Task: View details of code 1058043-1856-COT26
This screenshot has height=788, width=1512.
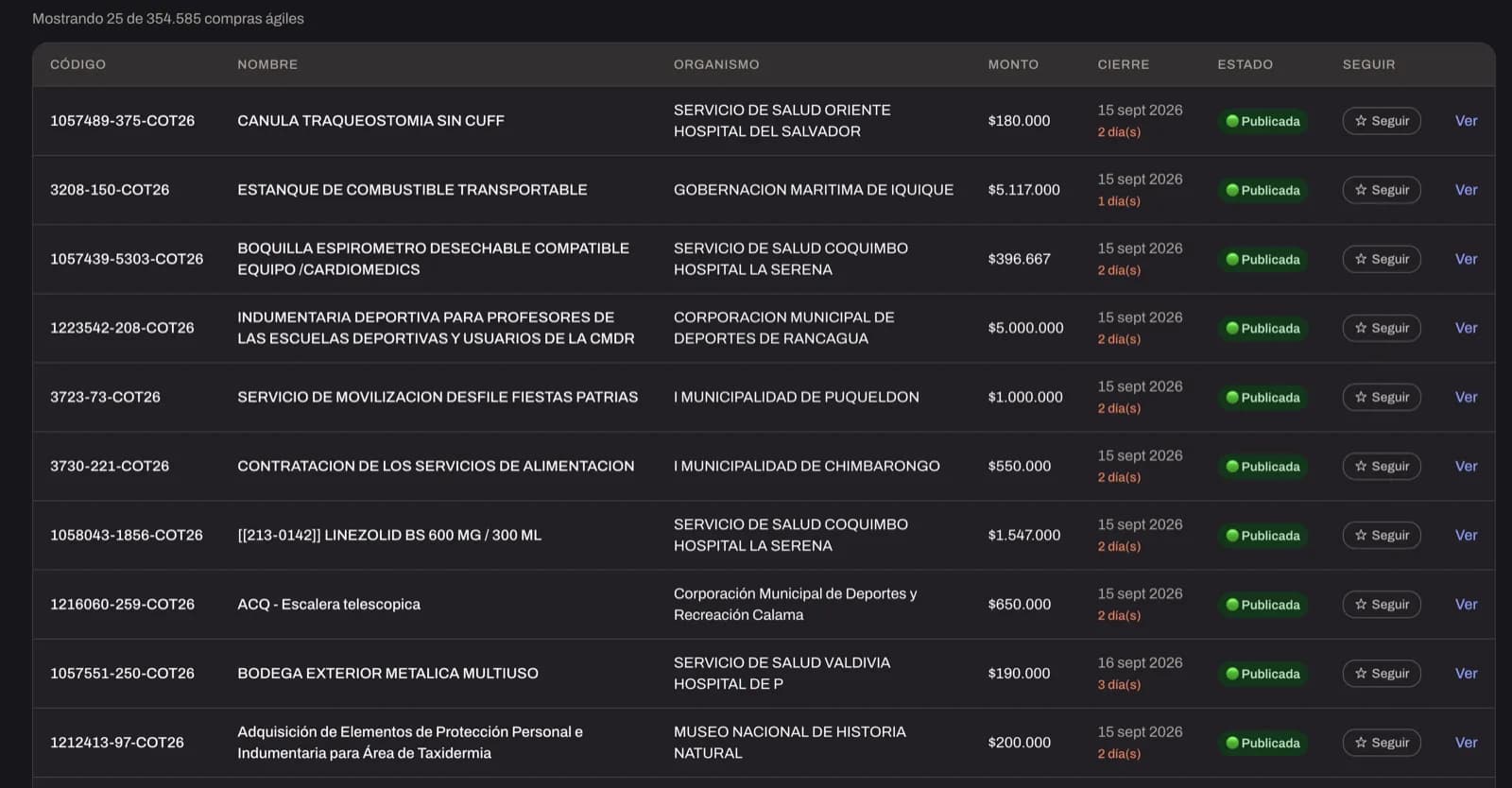Action: [x=1466, y=535]
